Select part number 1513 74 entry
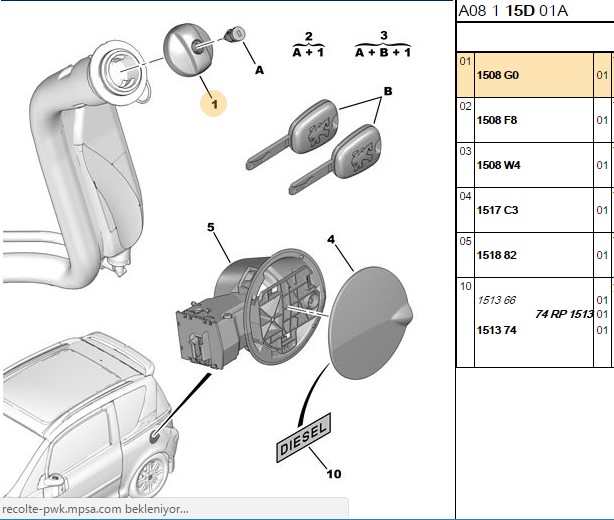Viewport: 614px width, 520px height. click(x=497, y=330)
